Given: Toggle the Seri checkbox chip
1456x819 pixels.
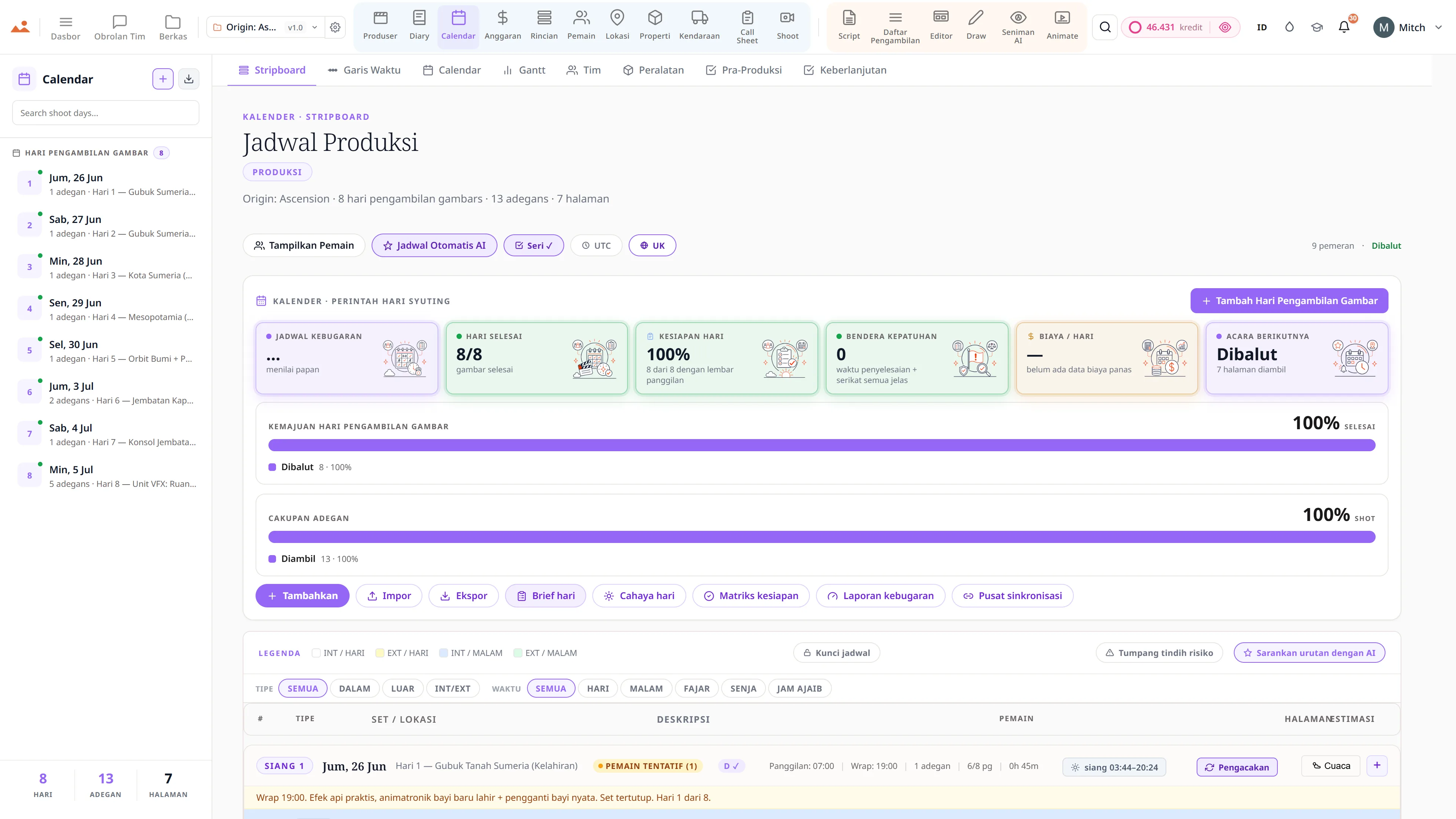Looking at the screenshot, I should 533,245.
